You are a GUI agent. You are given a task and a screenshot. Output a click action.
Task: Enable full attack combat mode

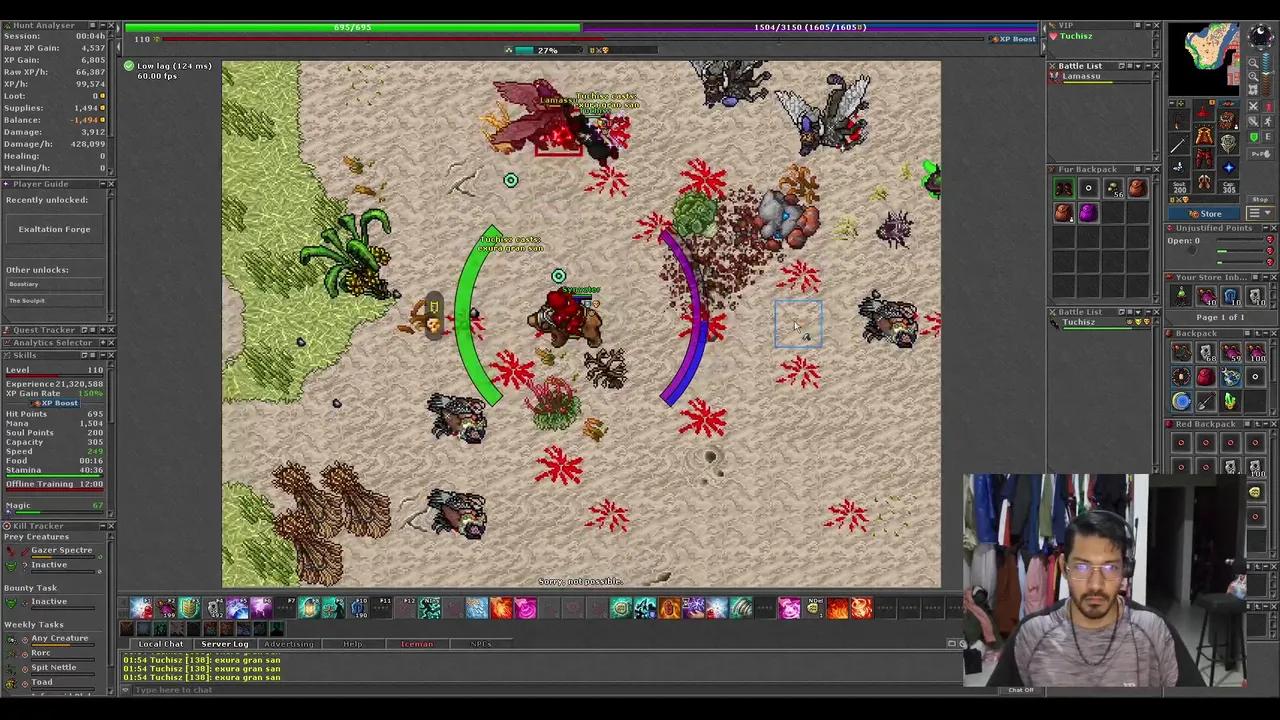[1254, 106]
